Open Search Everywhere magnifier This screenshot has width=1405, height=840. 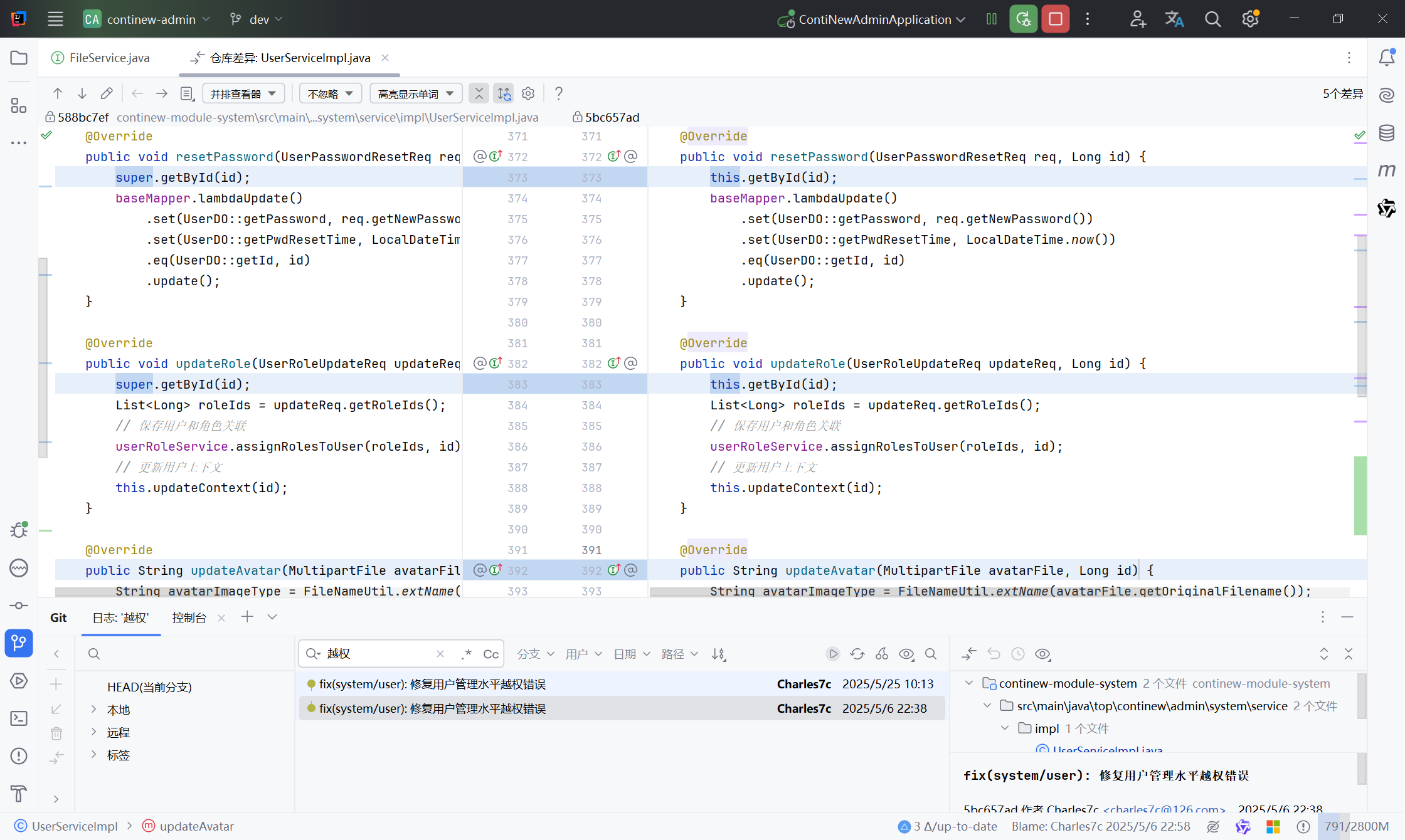1212,19
